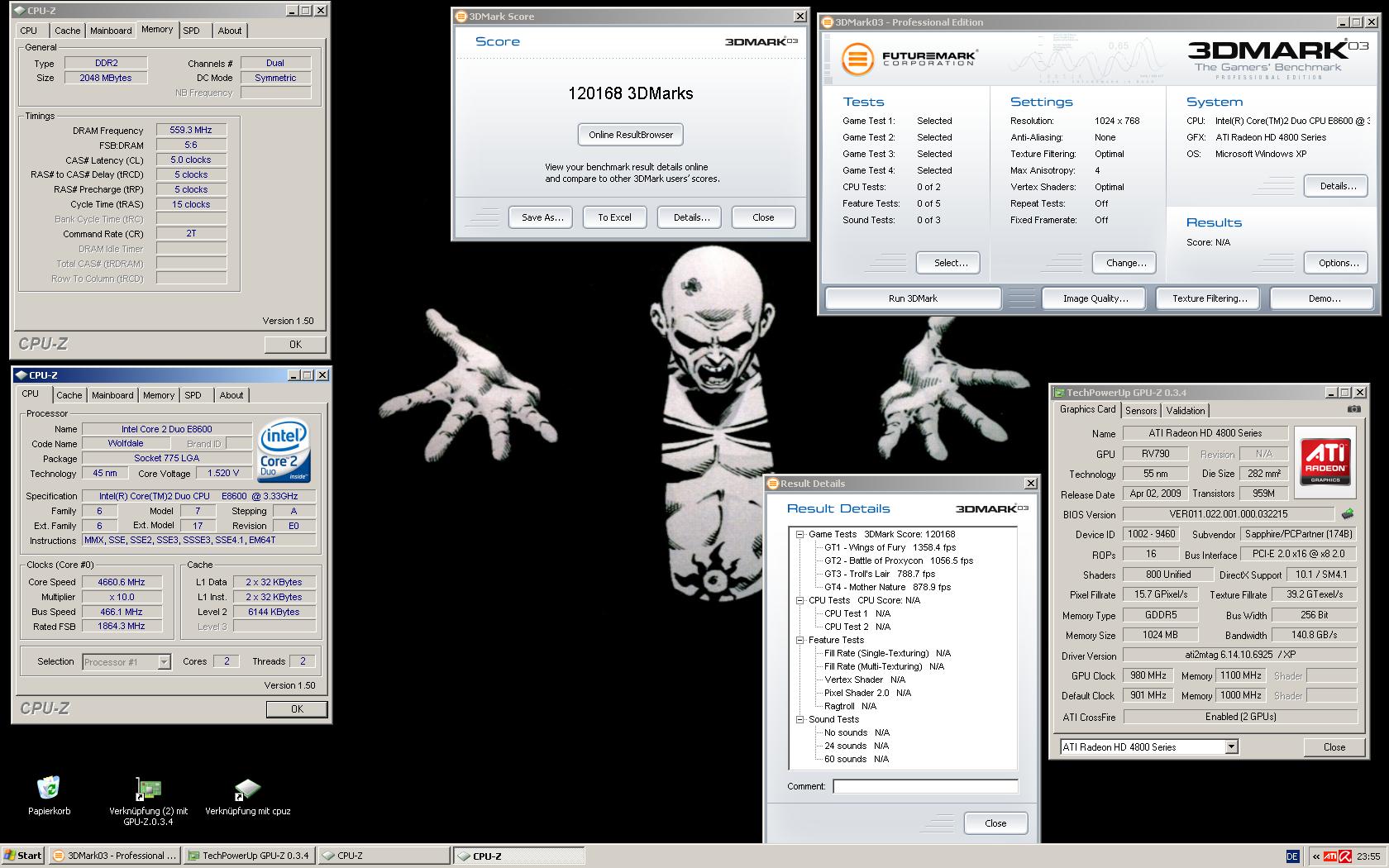Click the Windows Start button
The width and height of the screenshot is (1389, 868).
(23, 856)
